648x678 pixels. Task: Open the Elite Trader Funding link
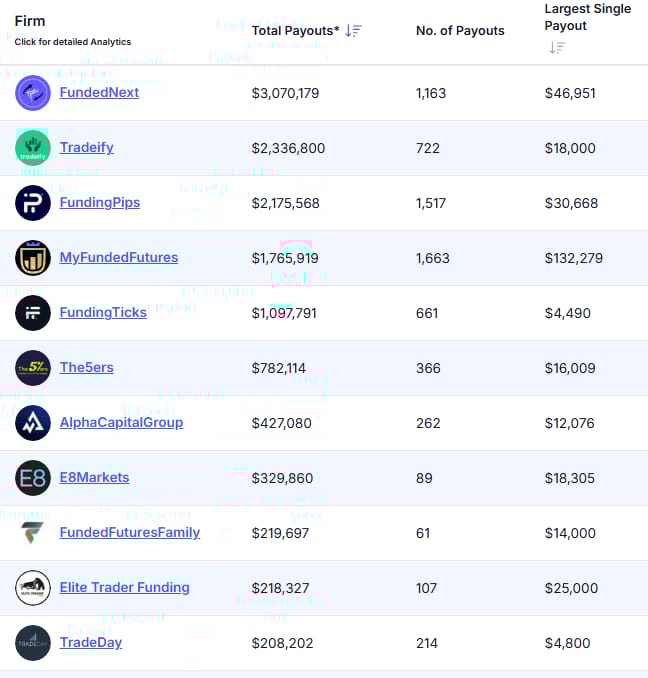pos(125,588)
